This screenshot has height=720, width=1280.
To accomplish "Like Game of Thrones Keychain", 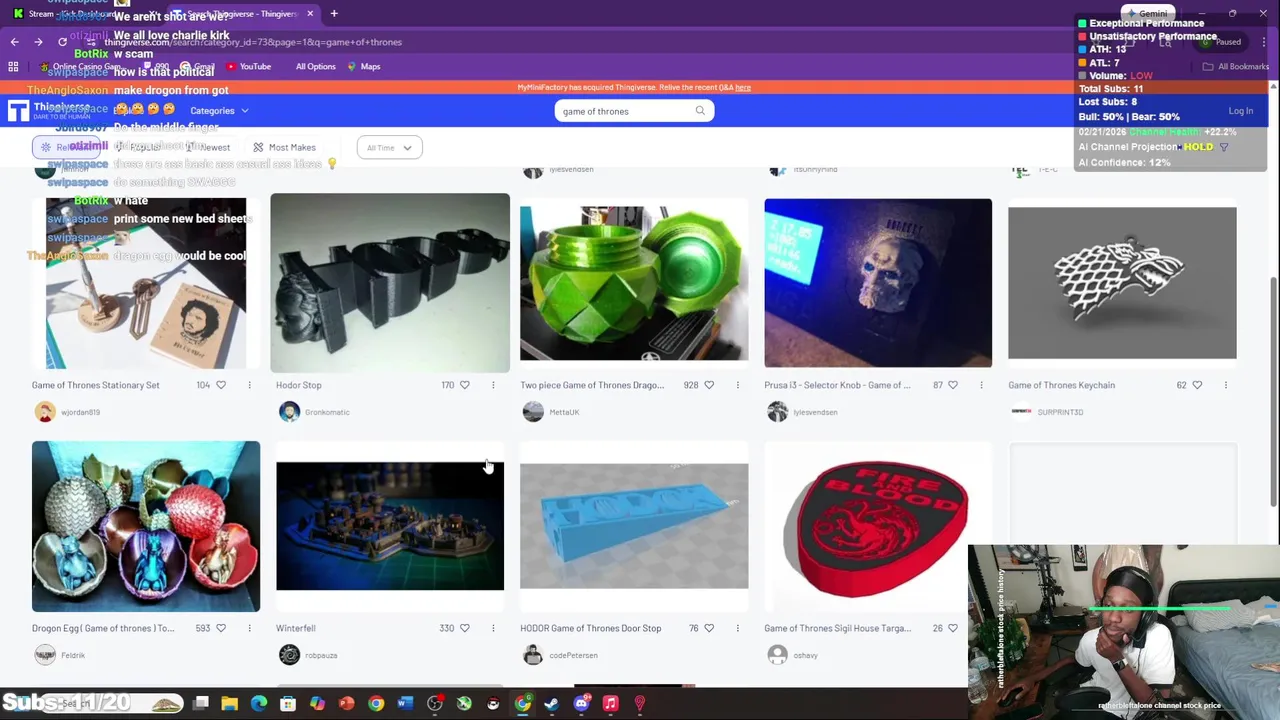I will click(x=1197, y=385).
